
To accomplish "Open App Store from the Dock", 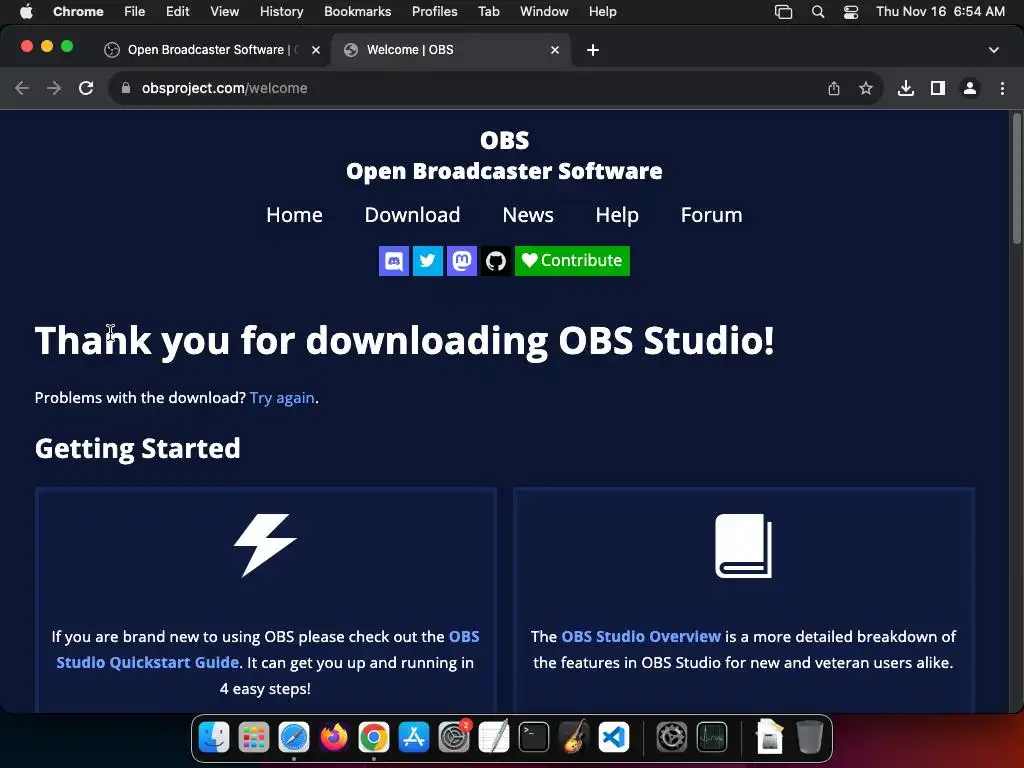I will (x=414, y=738).
